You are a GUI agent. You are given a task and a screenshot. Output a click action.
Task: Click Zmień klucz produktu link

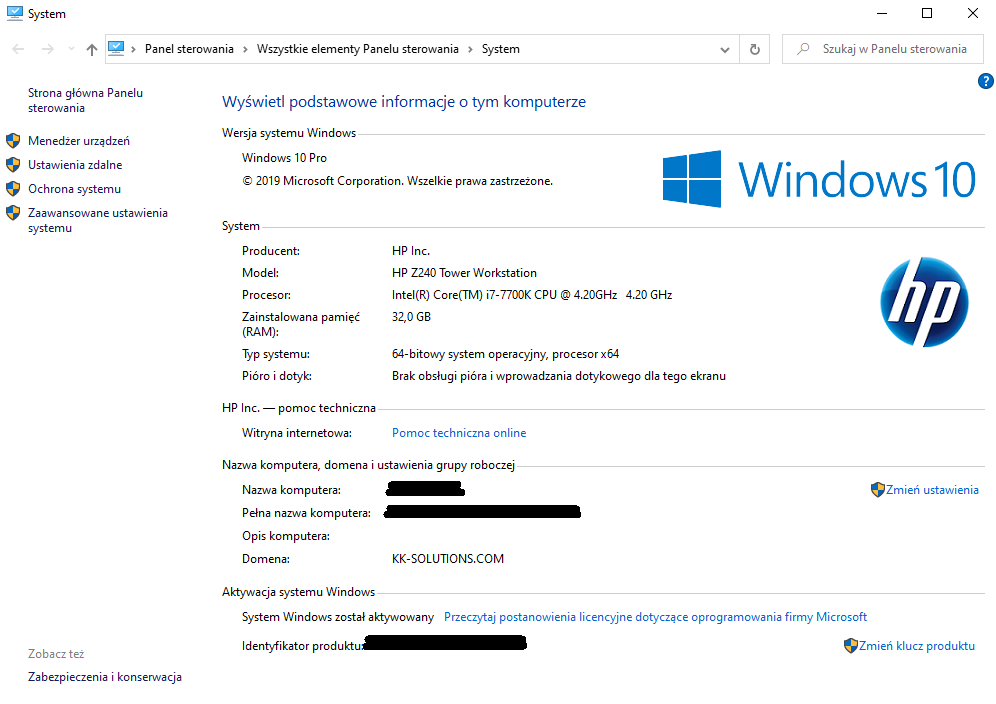917,646
